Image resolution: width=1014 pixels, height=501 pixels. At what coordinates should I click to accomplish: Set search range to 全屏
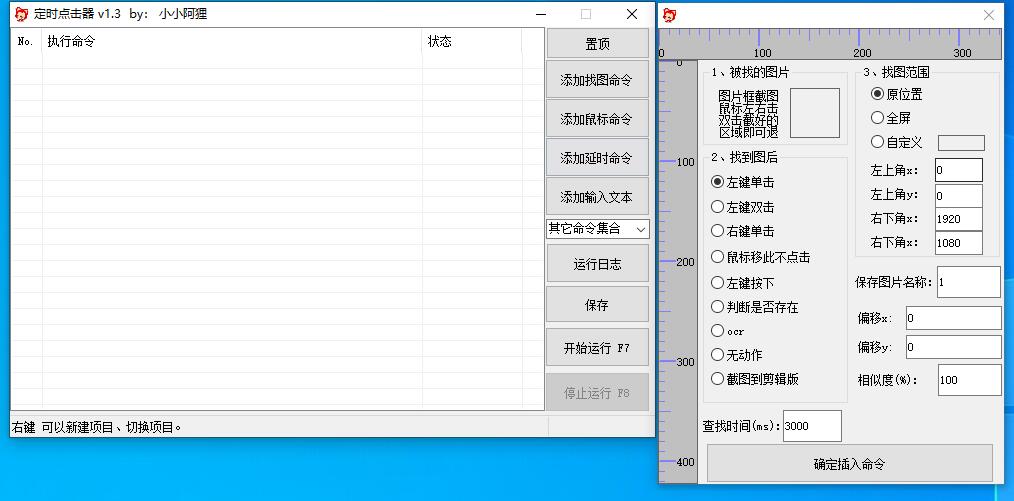tap(878, 118)
